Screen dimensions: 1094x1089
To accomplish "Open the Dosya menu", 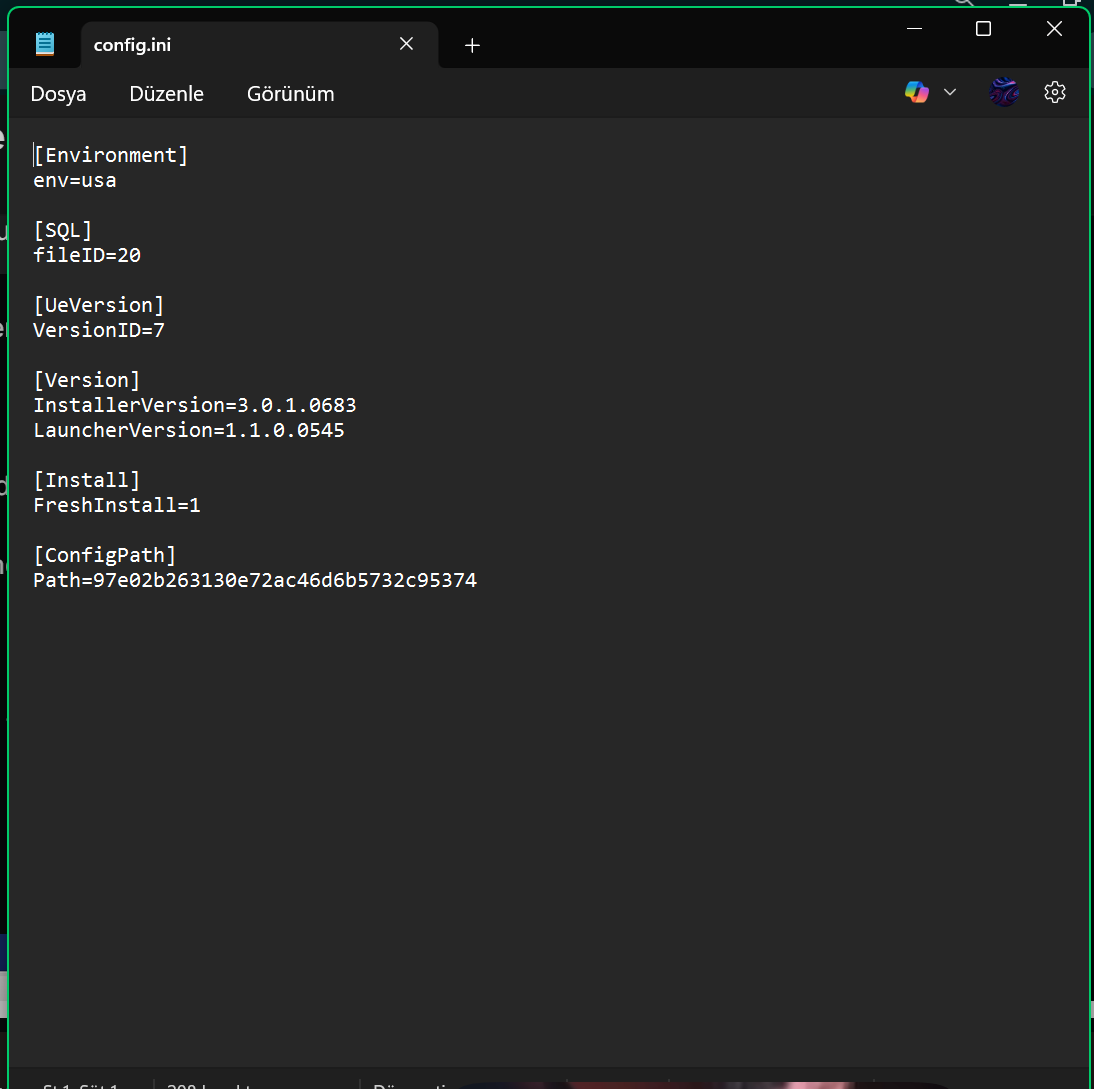I will (x=58, y=94).
